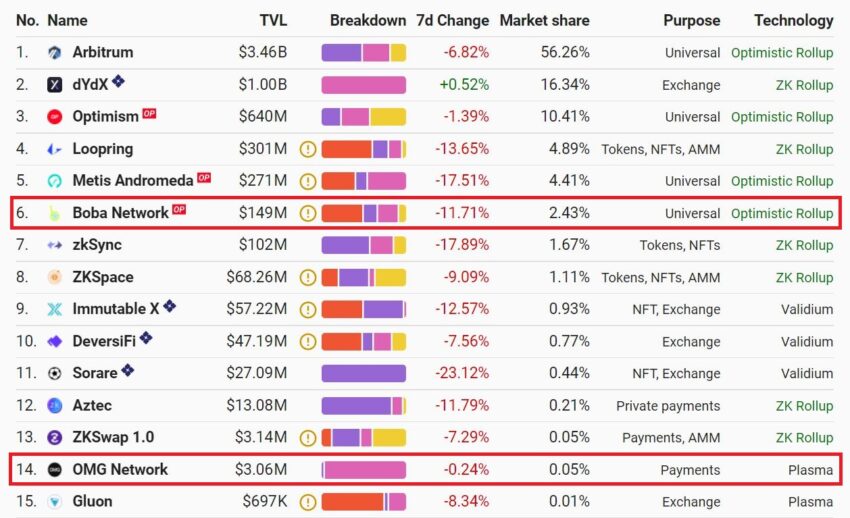Click the purple segment of Sorare breakdown bar
The height and width of the screenshot is (518, 850).
[x=363, y=373]
